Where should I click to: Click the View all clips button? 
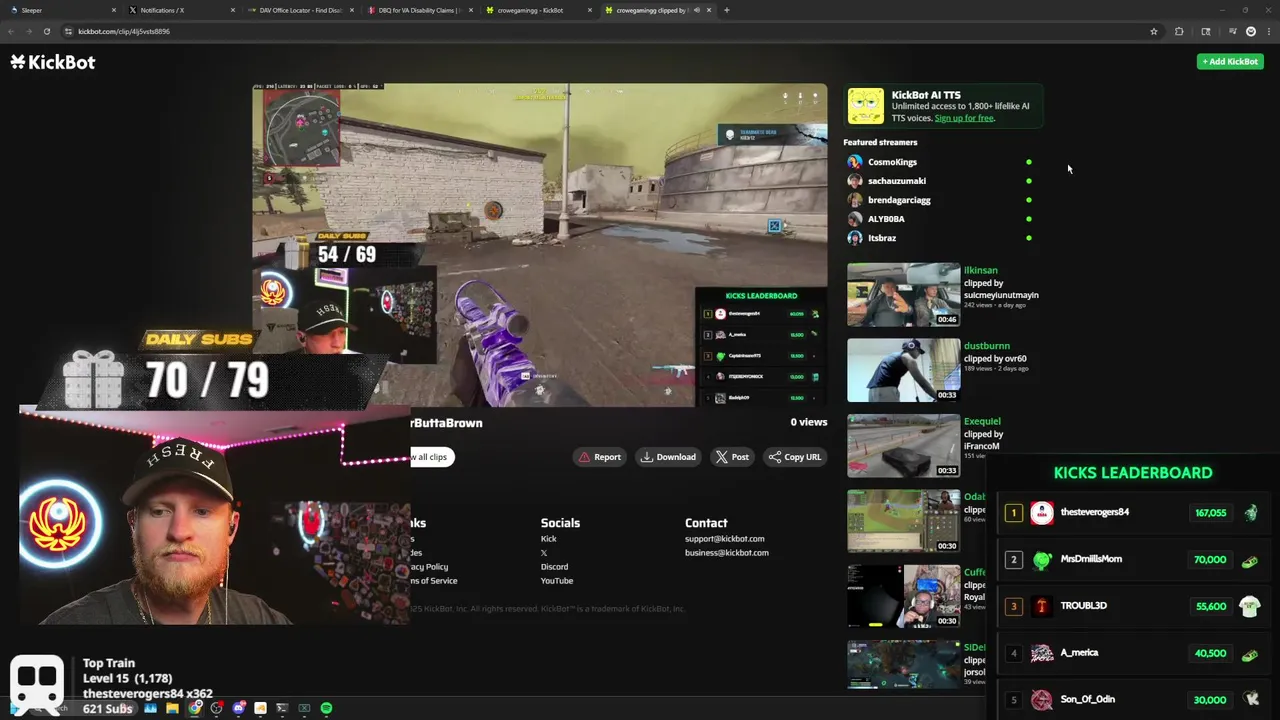432,457
